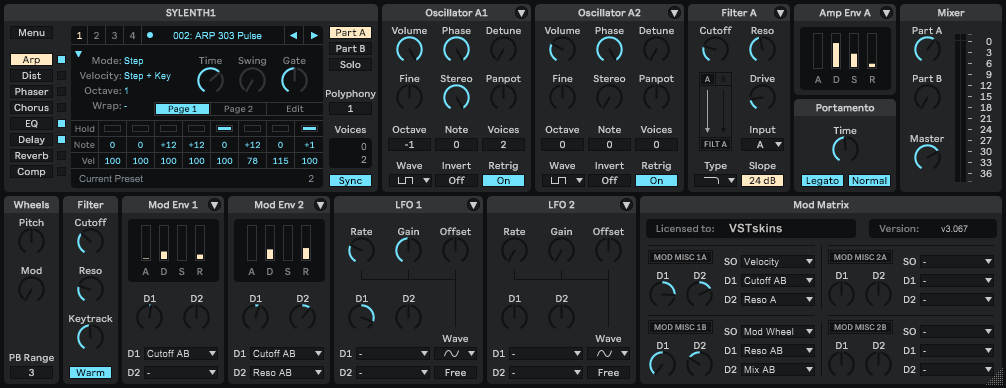
Task: Open Filter A Input dropdown
Action: pyautogui.click(x=762, y=145)
